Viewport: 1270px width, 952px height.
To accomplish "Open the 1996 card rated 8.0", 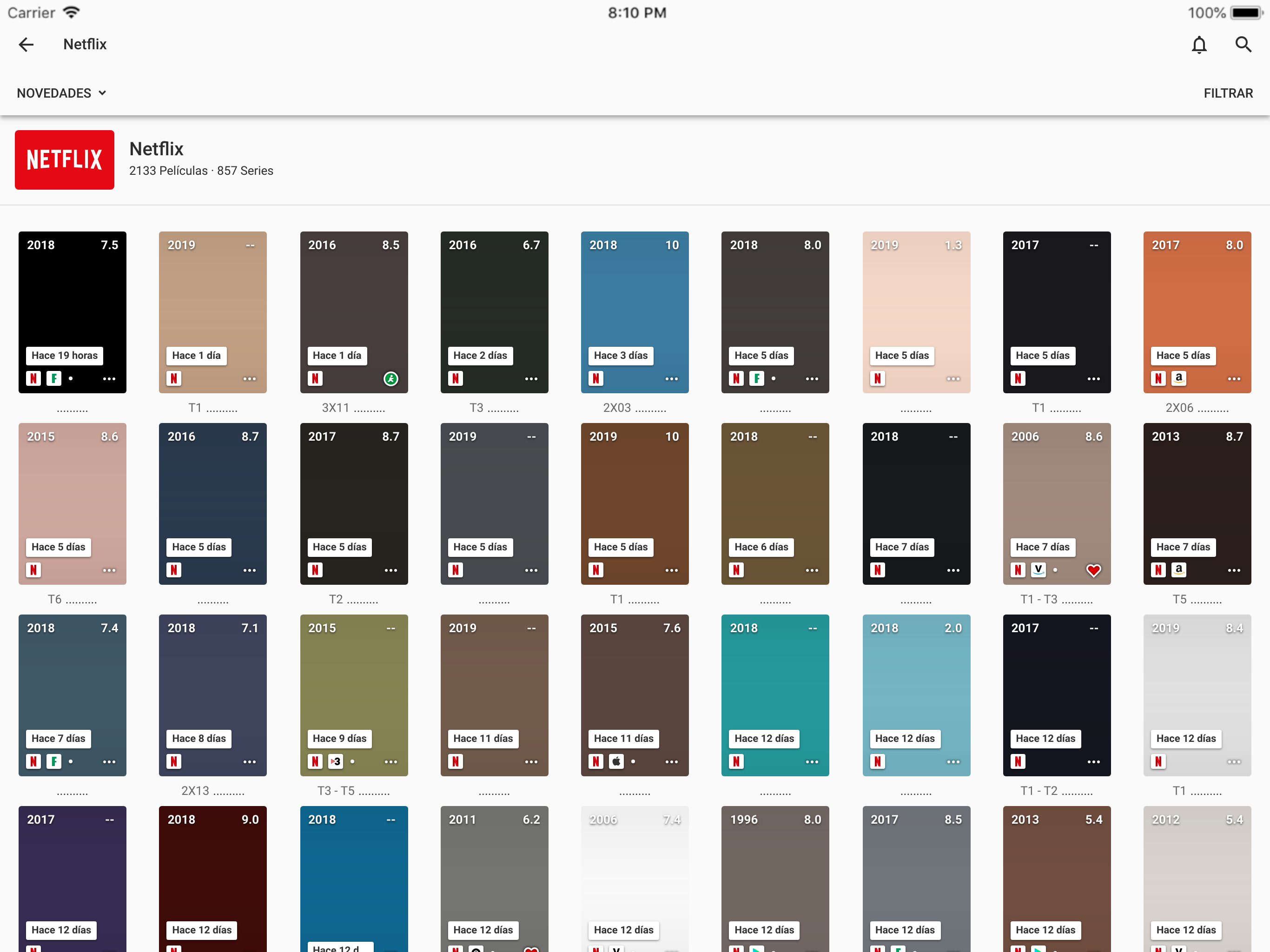I will coord(775,879).
